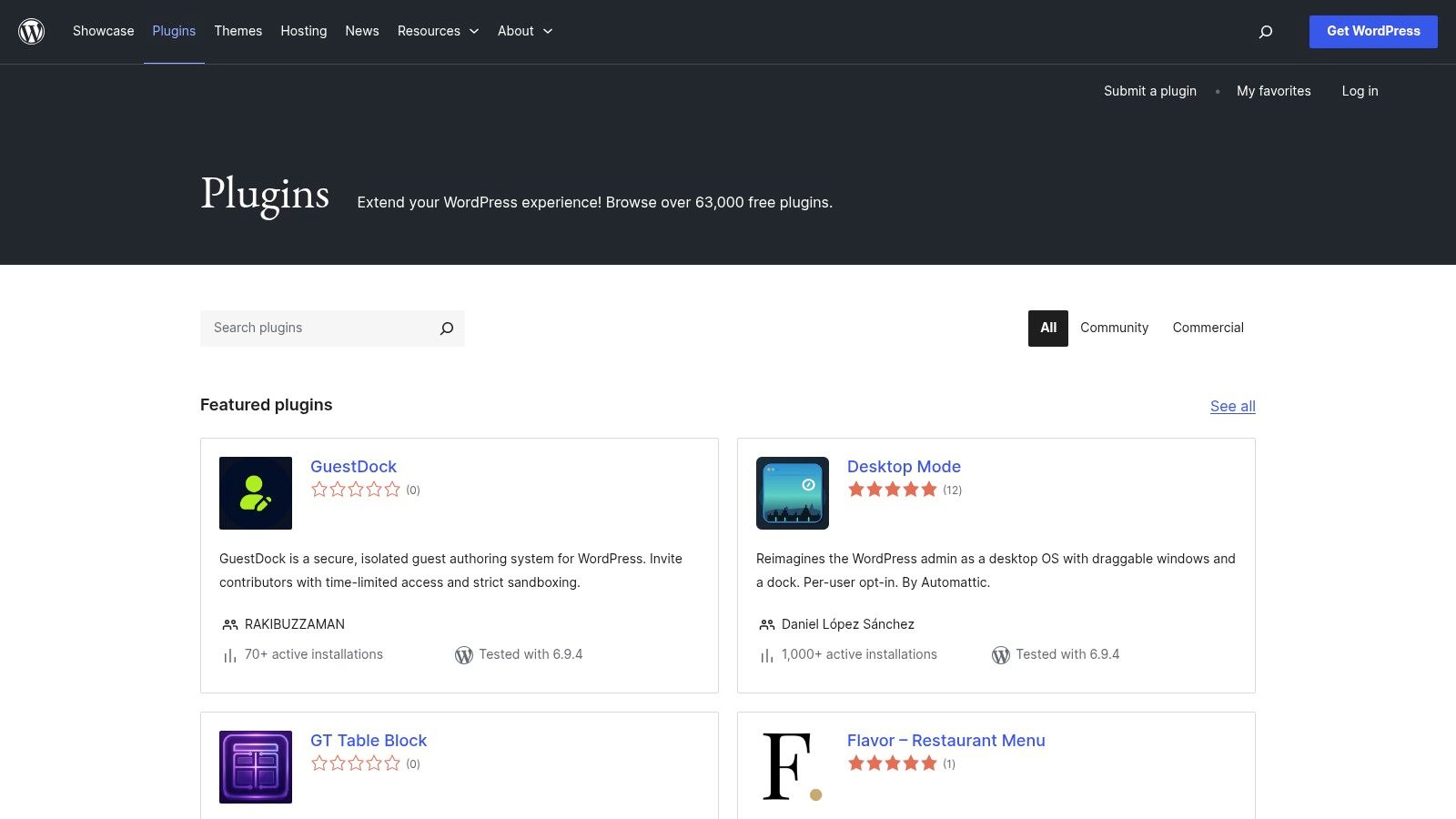Click Flavor Restaurant Menu's star rating
The image size is (1456, 819).
click(x=893, y=763)
